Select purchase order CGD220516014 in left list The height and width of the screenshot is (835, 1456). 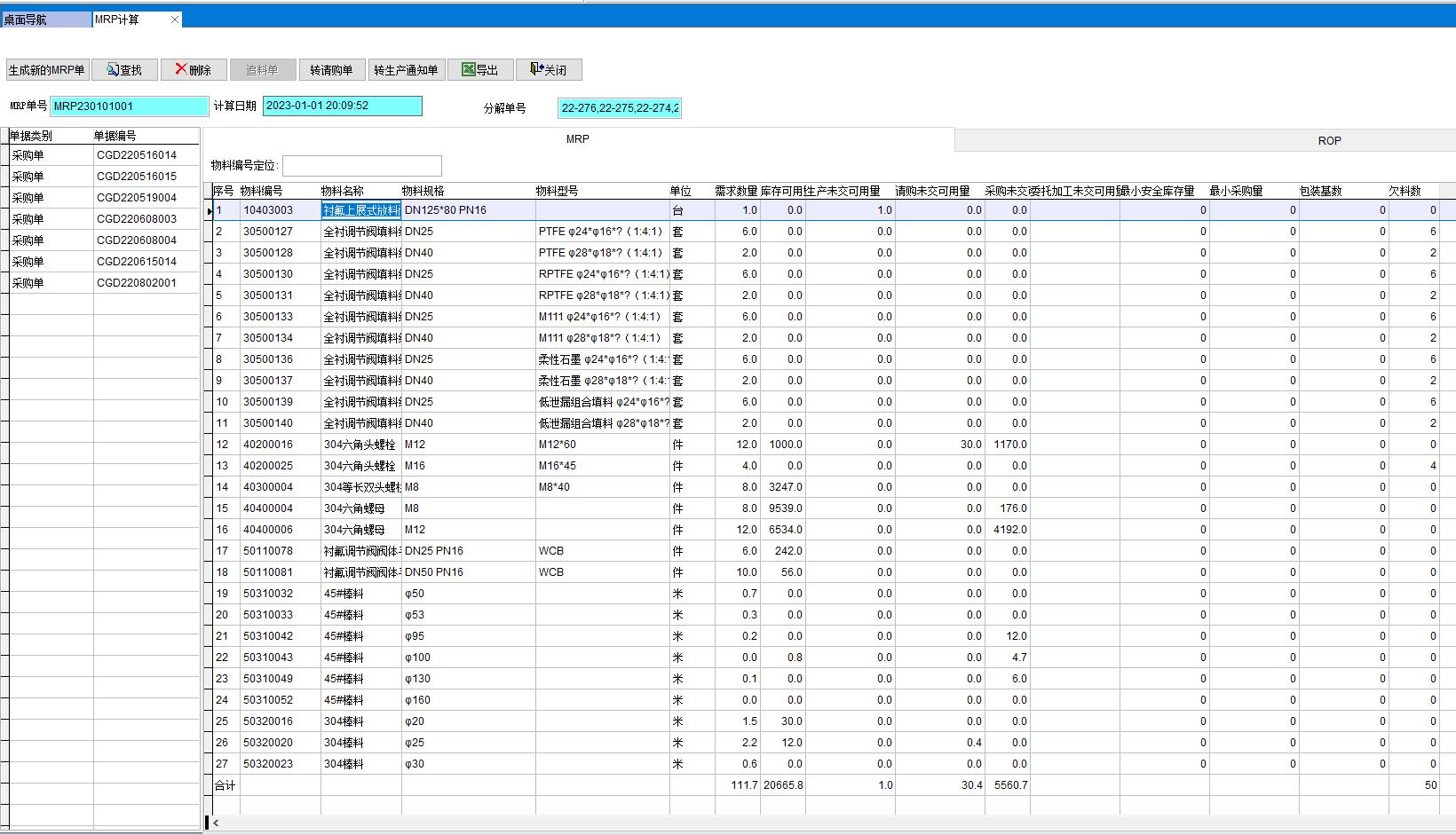tap(136, 155)
